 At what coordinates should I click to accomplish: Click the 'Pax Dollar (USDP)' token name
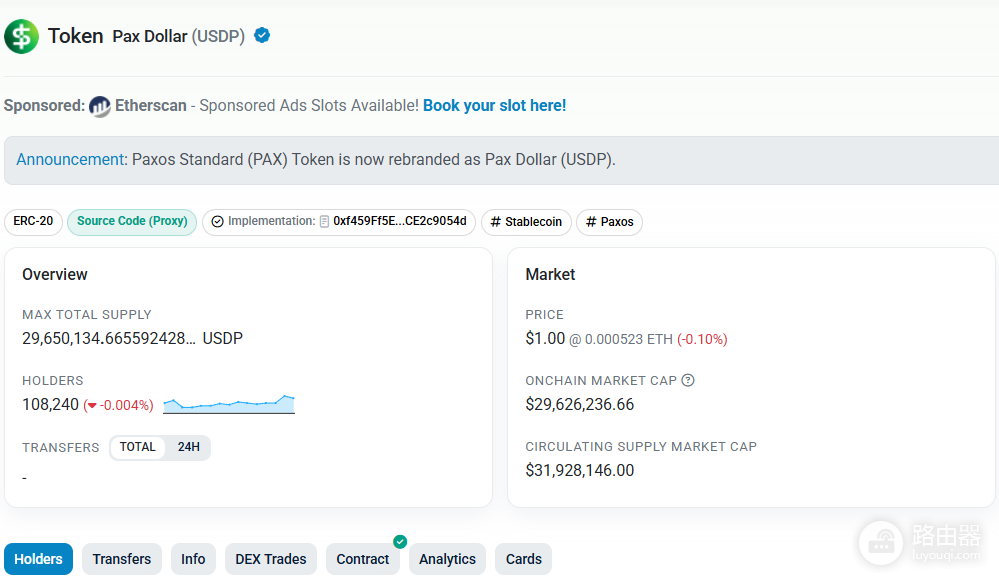tap(178, 36)
